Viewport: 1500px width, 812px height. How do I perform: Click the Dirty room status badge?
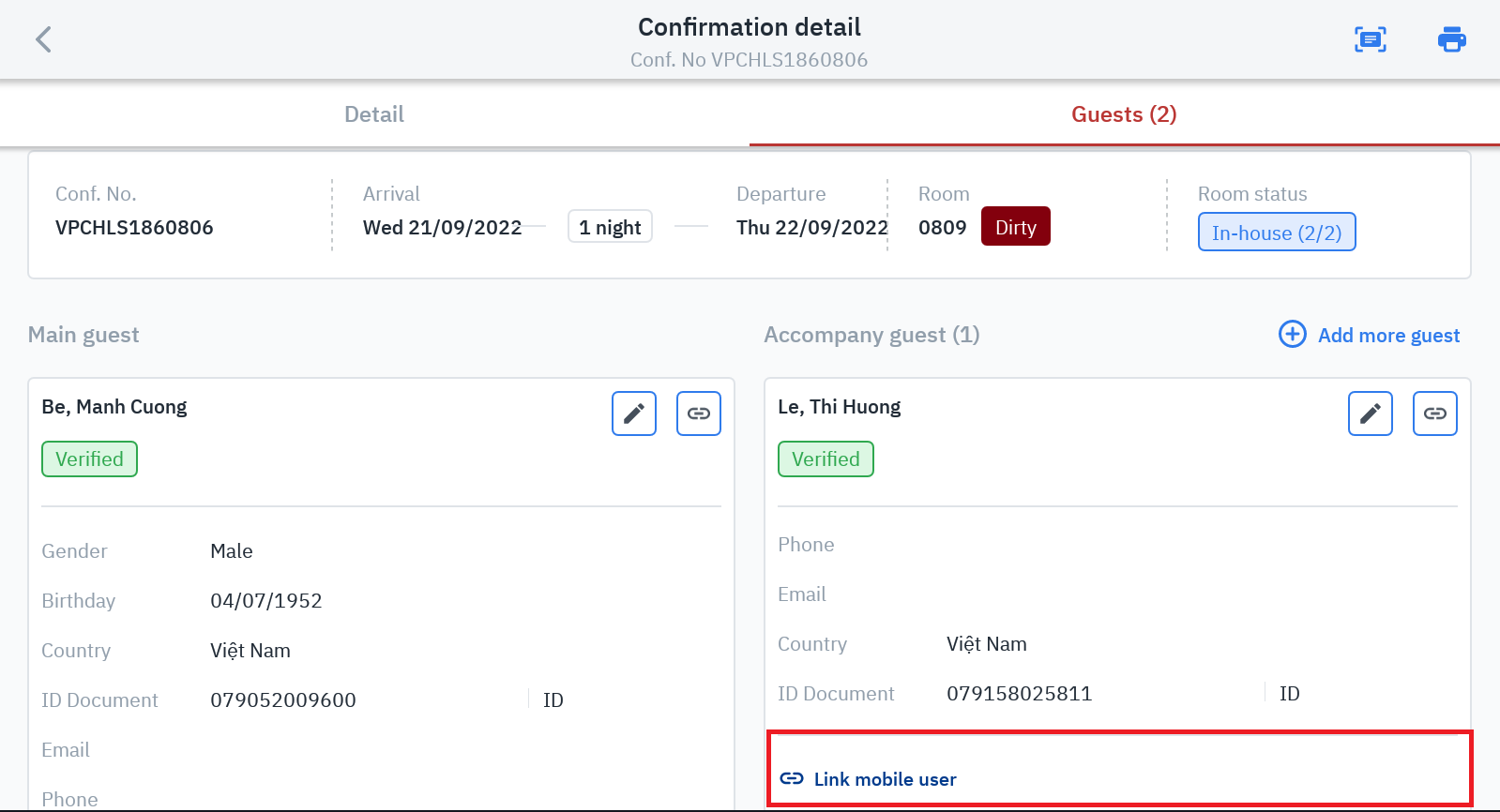click(1015, 227)
